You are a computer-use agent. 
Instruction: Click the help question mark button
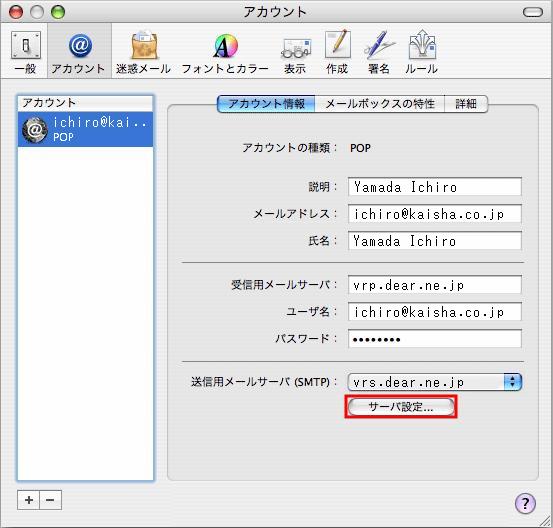point(525,503)
